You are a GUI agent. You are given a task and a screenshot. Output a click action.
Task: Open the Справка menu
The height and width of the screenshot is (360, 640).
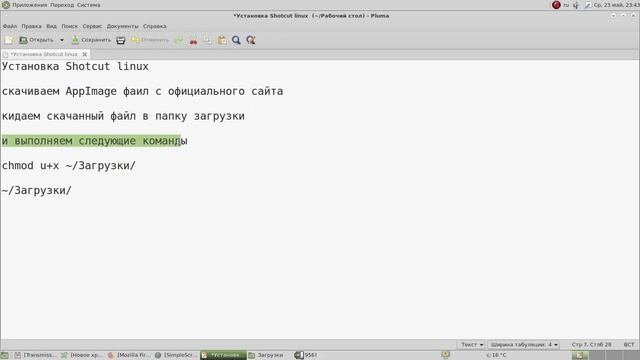pos(154,26)
